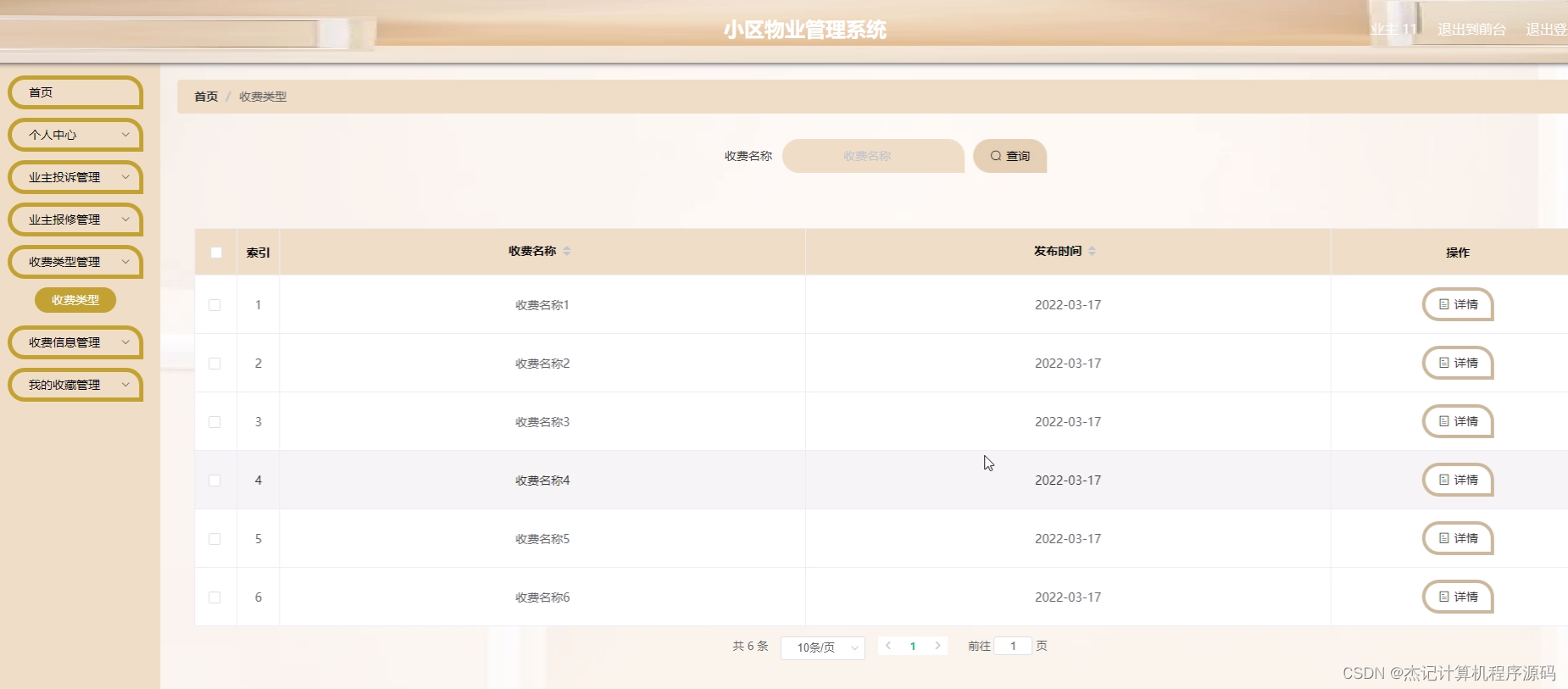1568x689 pixels.
Task: Expand the 个人中心 sidebar menu
Action: click(75, 135)
